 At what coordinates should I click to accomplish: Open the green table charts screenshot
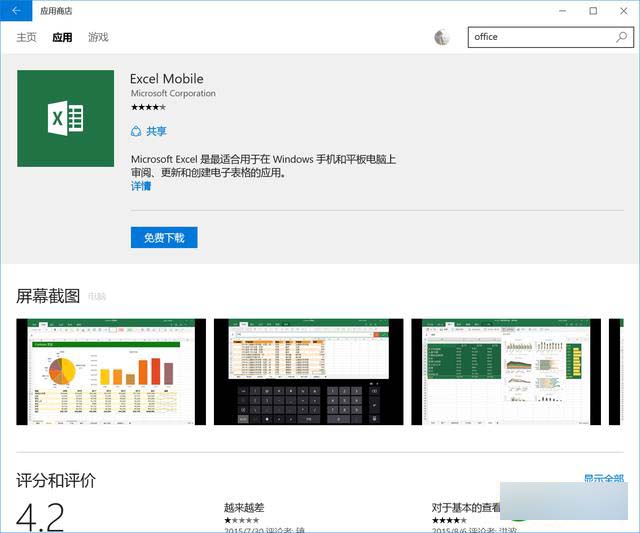pos(506,372)
